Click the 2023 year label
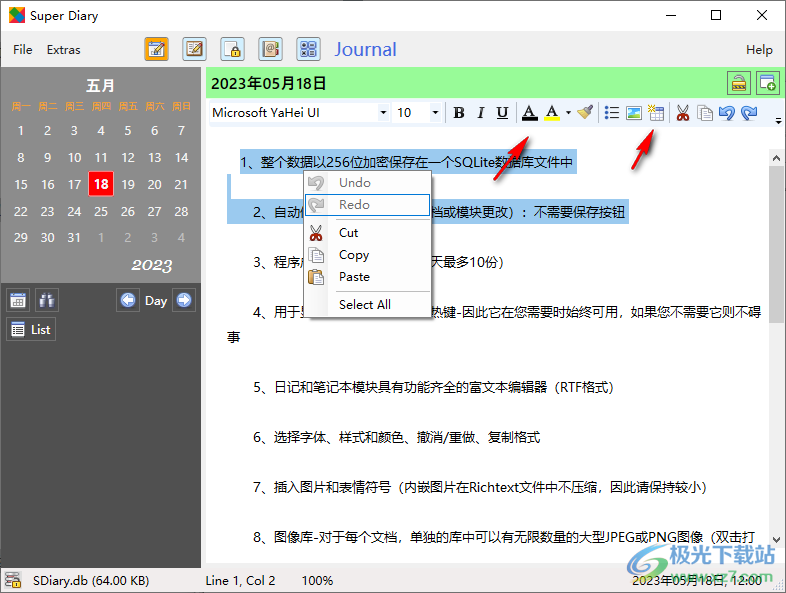This screenshot has height=593, width=786. point(151,265)
